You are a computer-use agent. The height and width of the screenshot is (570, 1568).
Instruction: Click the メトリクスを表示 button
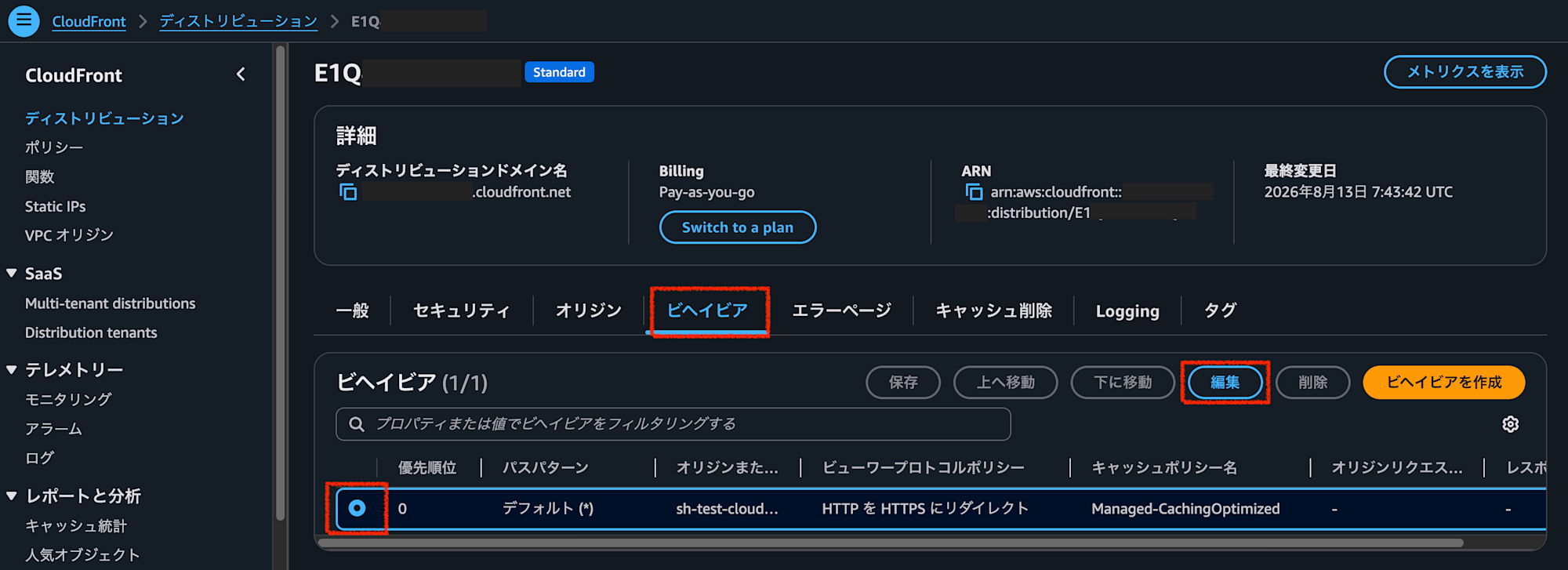[1465, 72]
